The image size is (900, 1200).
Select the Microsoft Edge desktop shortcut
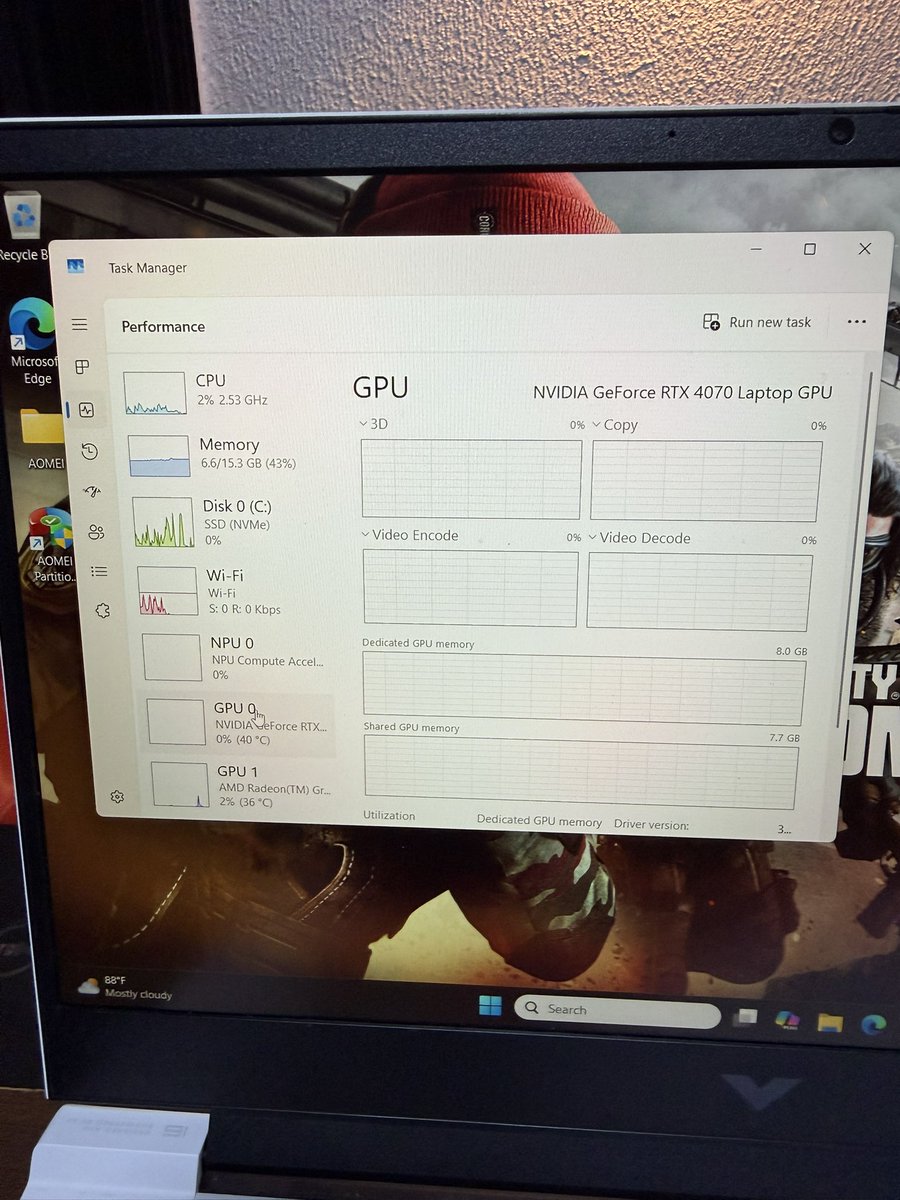click(x=32, y=343)
